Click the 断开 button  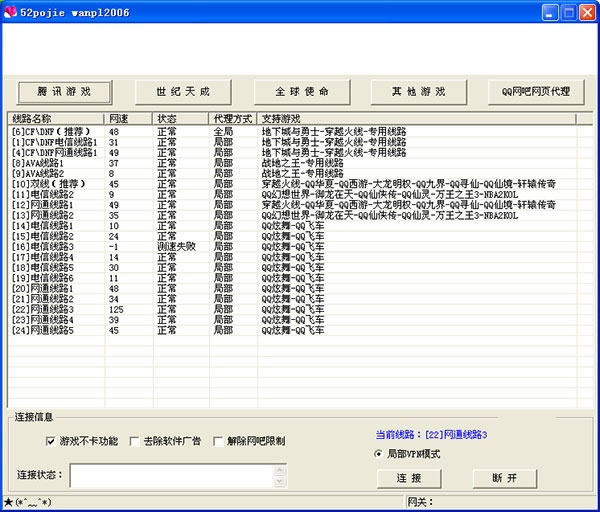point(505,478)
